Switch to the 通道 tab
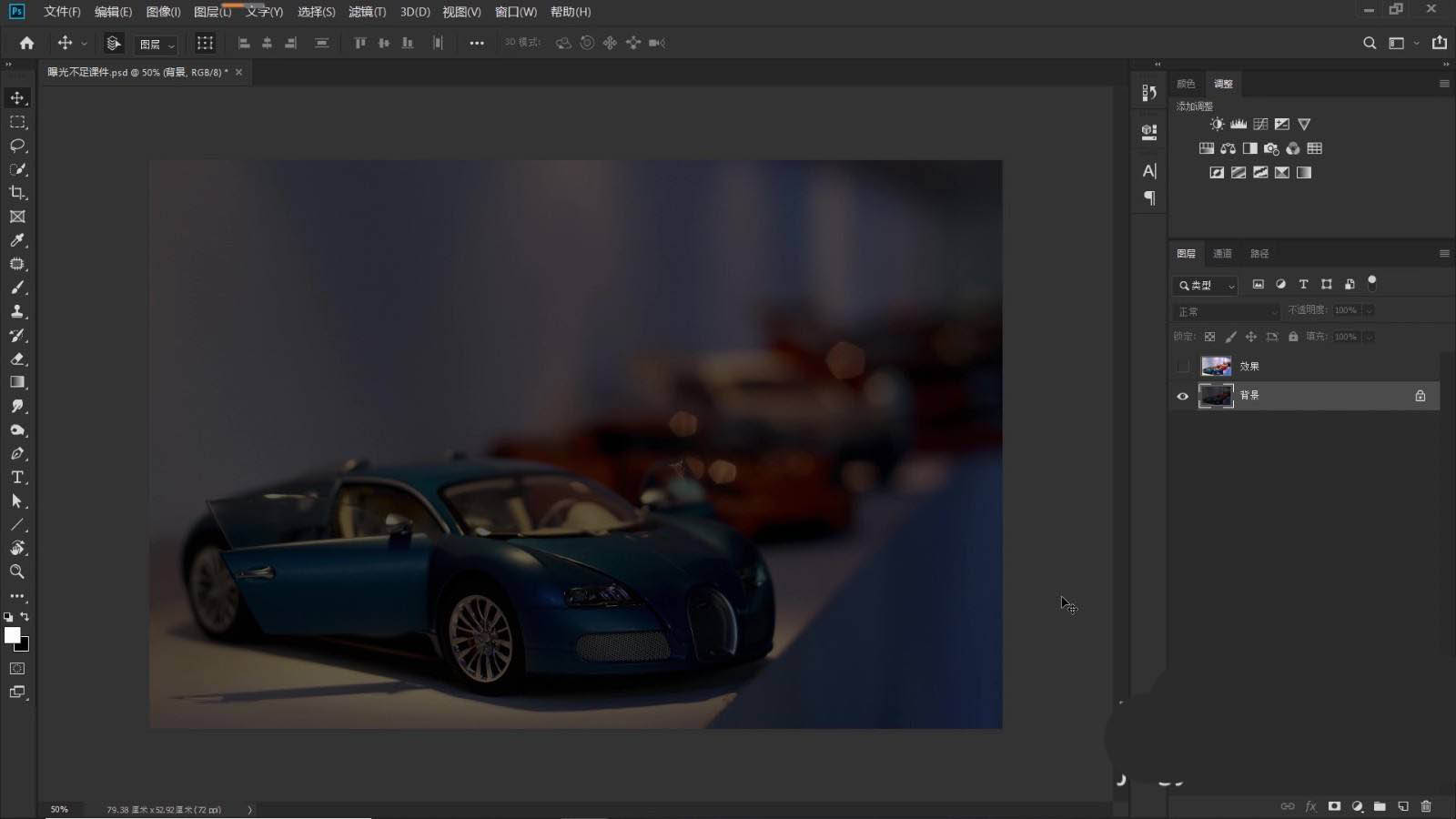This screenshot has height=819, width=1456. [x=1222, y=254]
